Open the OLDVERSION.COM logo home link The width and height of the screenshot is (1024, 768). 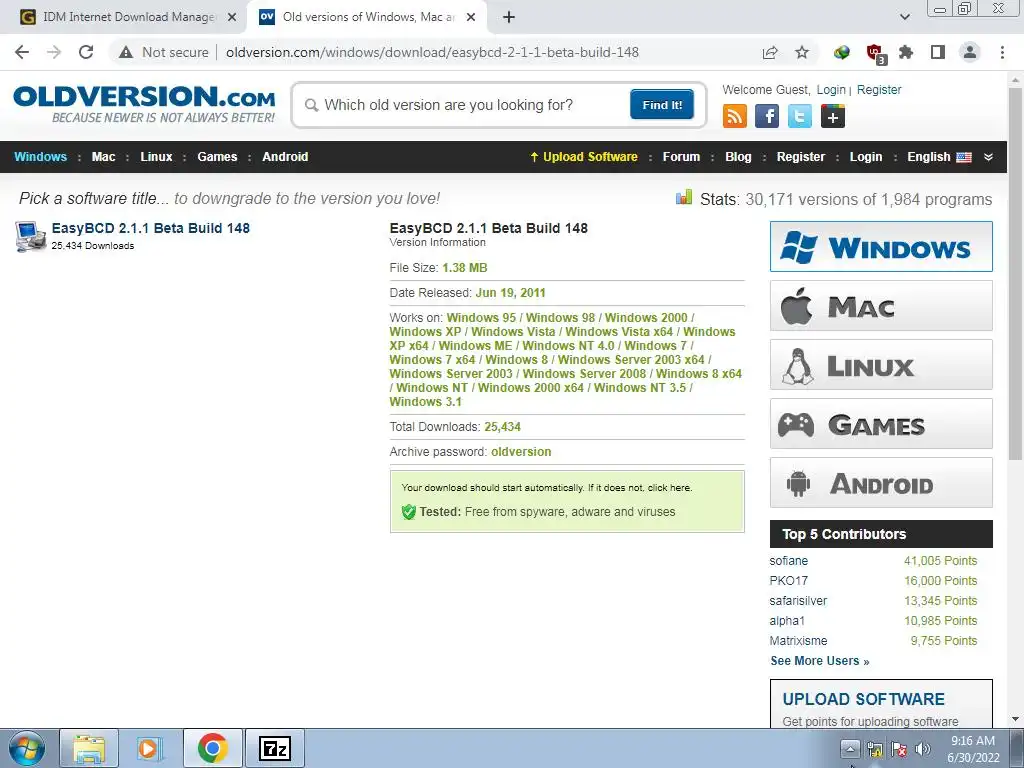coord(144,103)
